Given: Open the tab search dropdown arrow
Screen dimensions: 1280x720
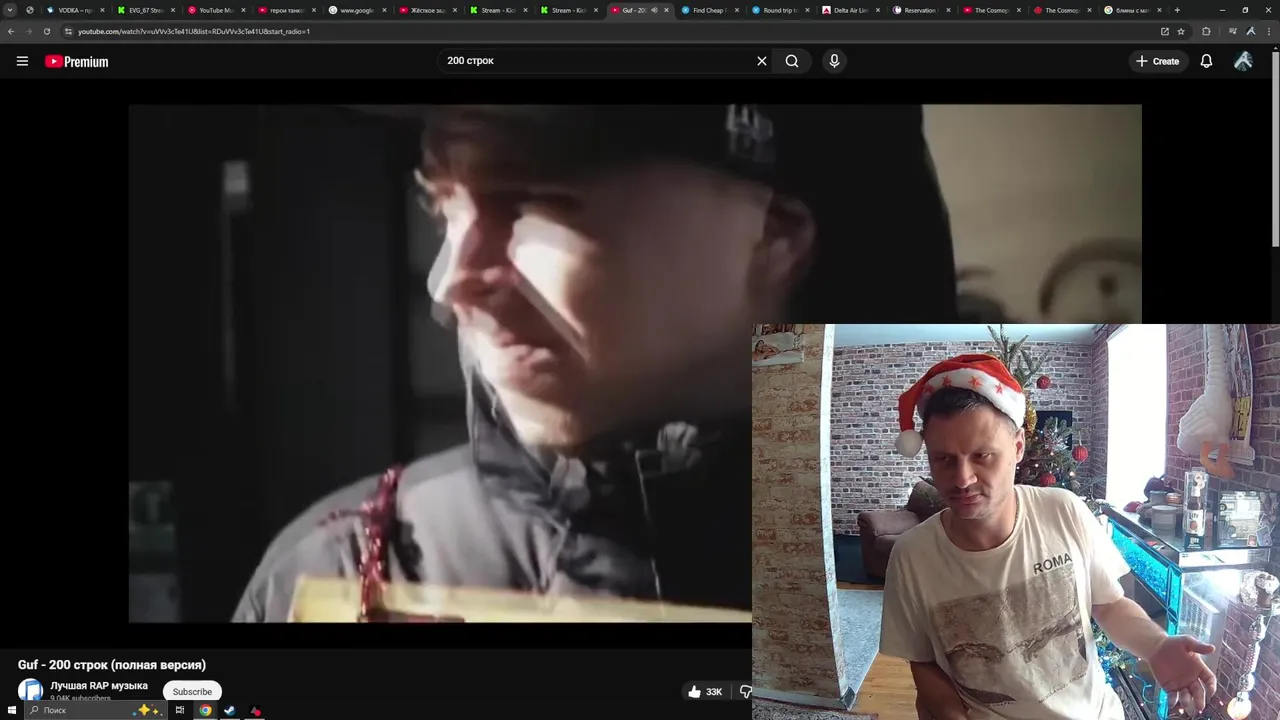Looking at the screenshot, I should point(10,10).
